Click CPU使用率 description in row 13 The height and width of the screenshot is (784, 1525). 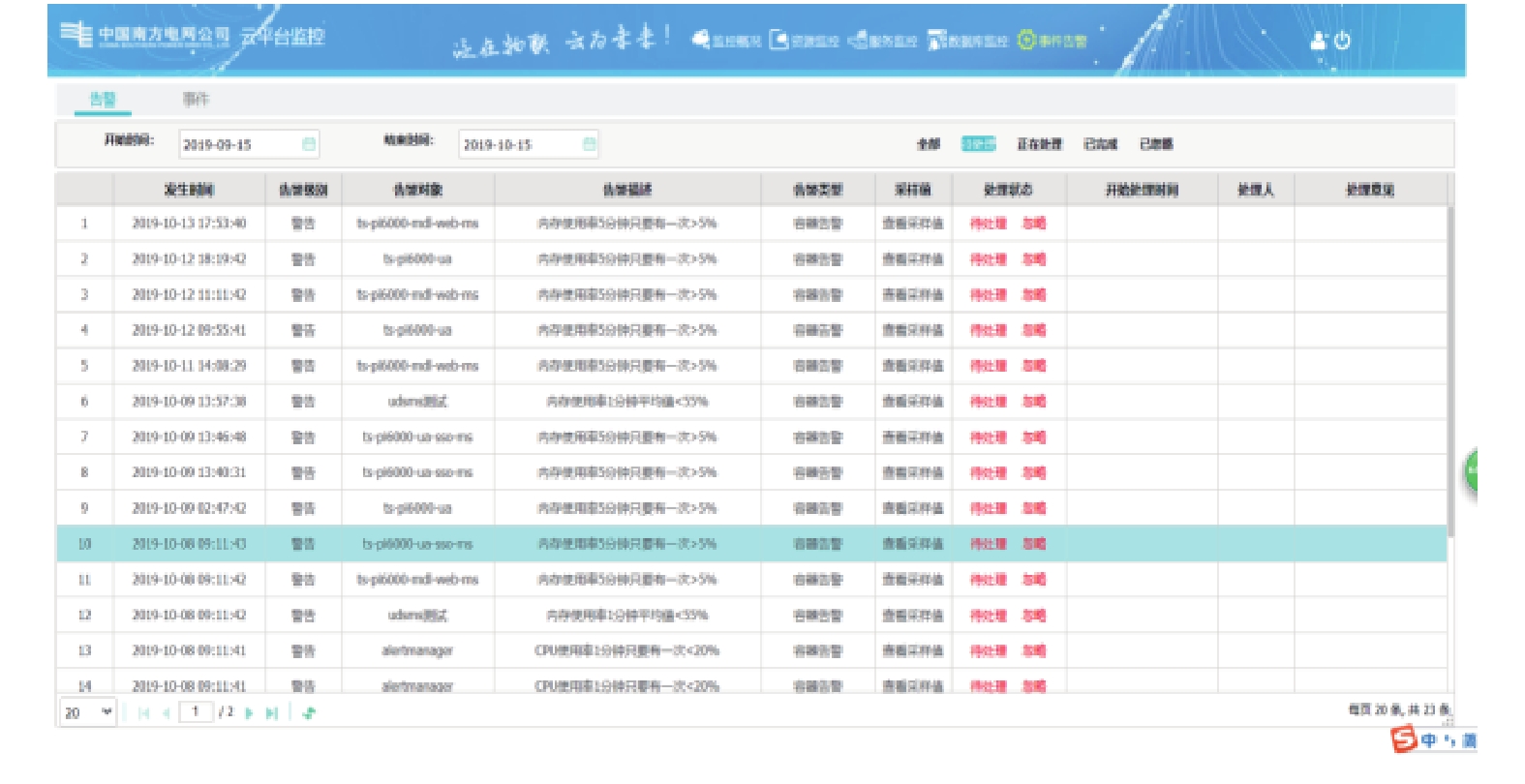pyautogui.click(x=627, y=651)
